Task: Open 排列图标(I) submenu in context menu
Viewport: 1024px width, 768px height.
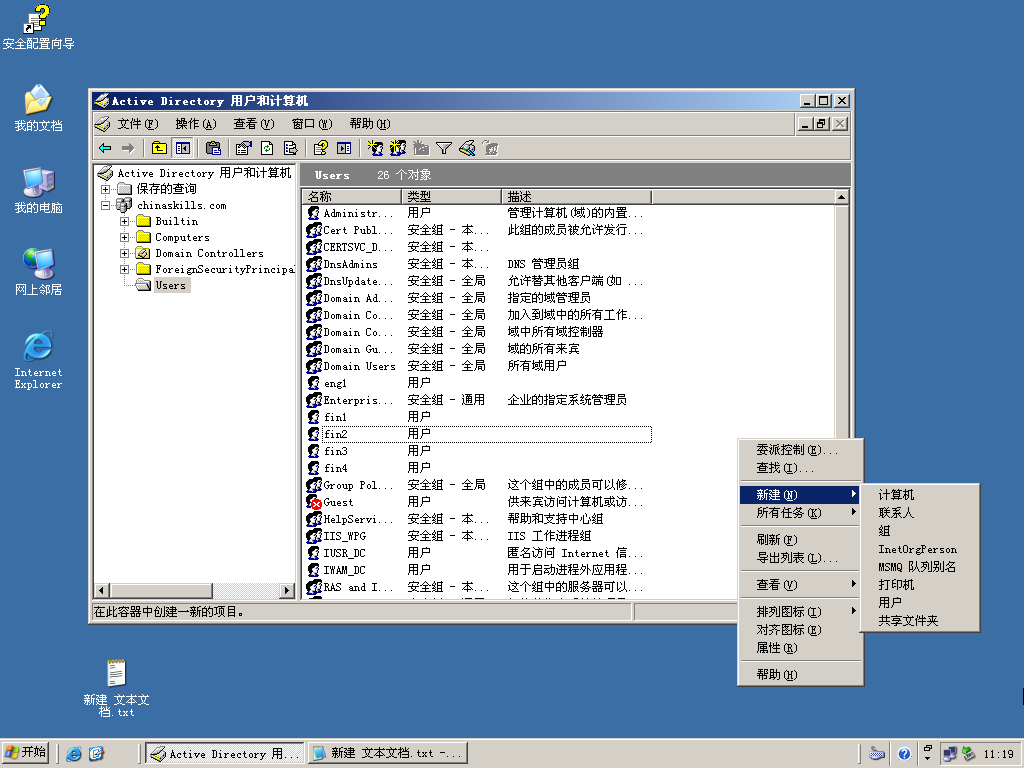Action: tap(800, 612)
